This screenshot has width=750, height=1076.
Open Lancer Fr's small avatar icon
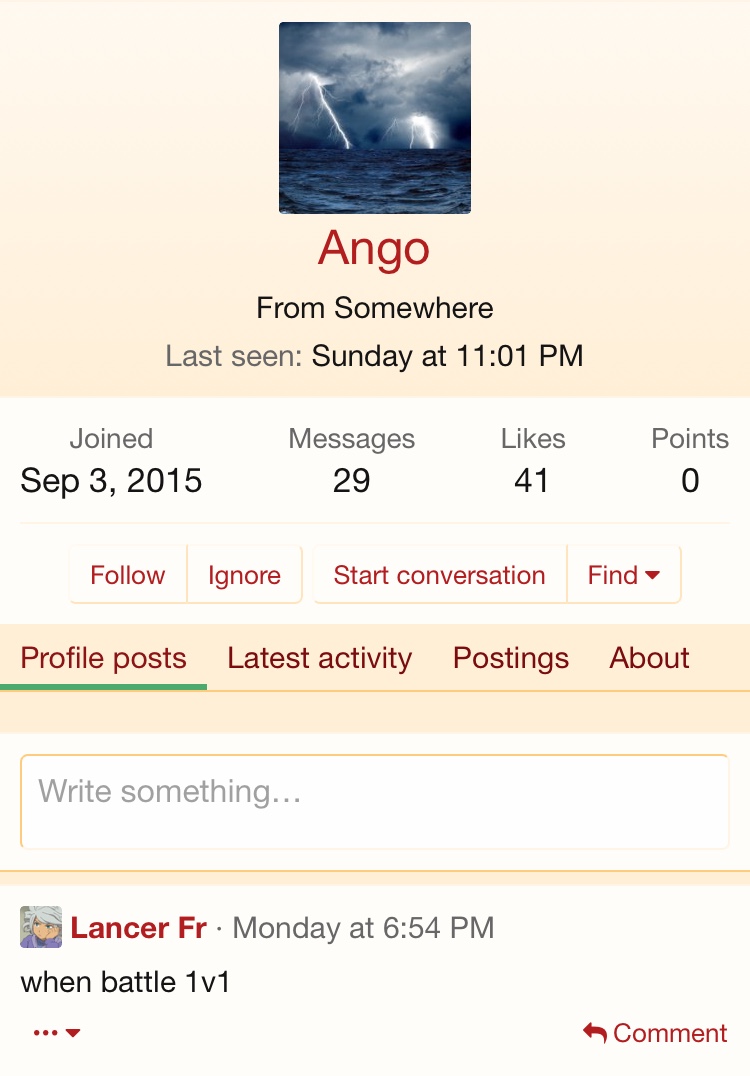pos(41,927)
